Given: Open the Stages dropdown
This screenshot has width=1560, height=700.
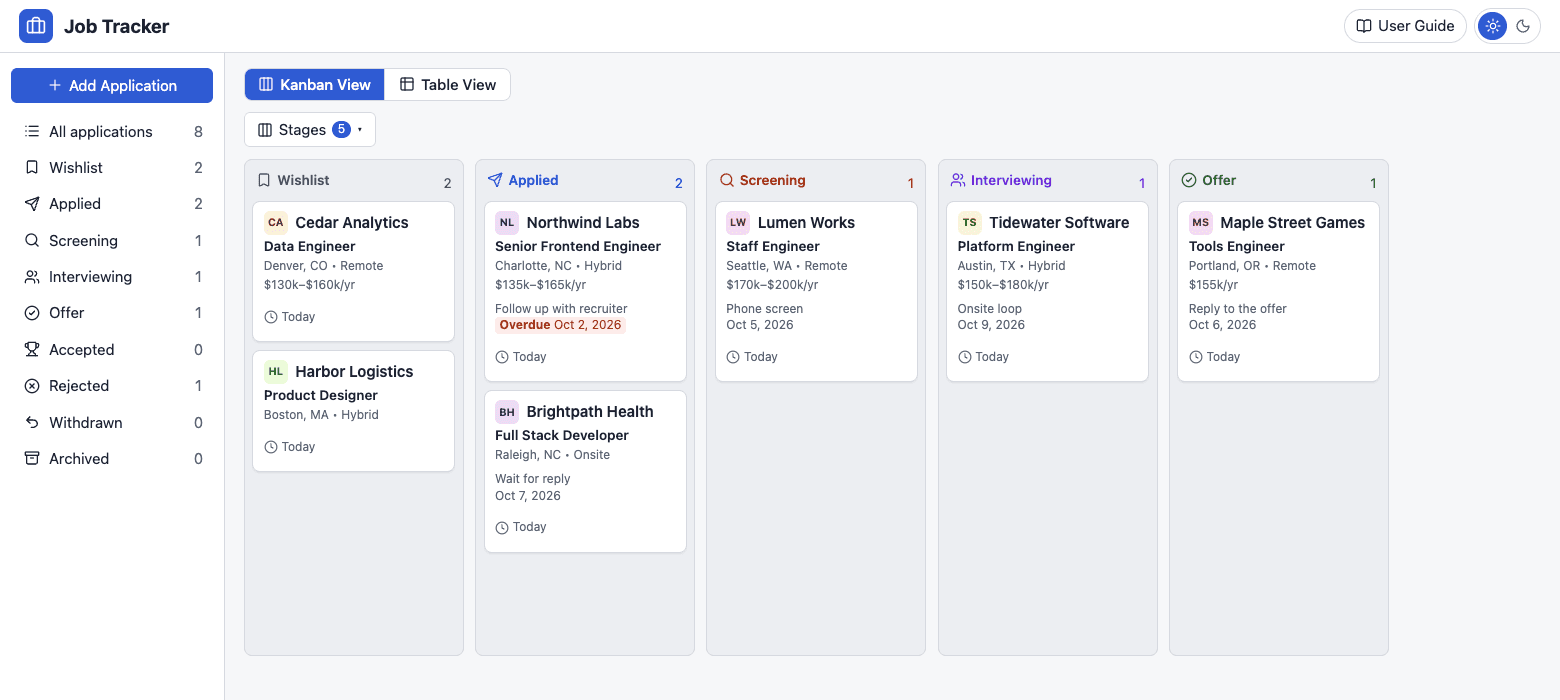Looking at the screenshot, I should click(x=310, y=130).
